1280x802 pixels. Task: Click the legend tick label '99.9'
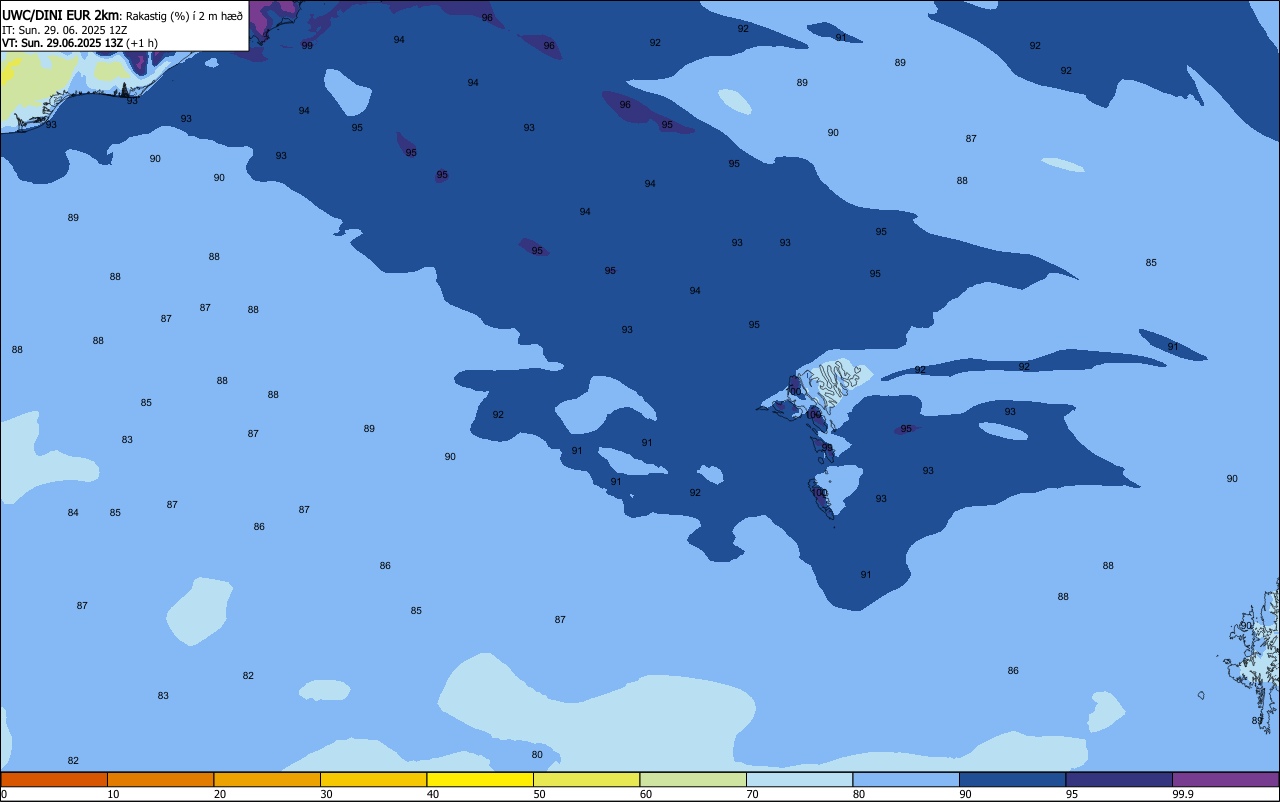pyautogui.click(x=1182, y=794)
